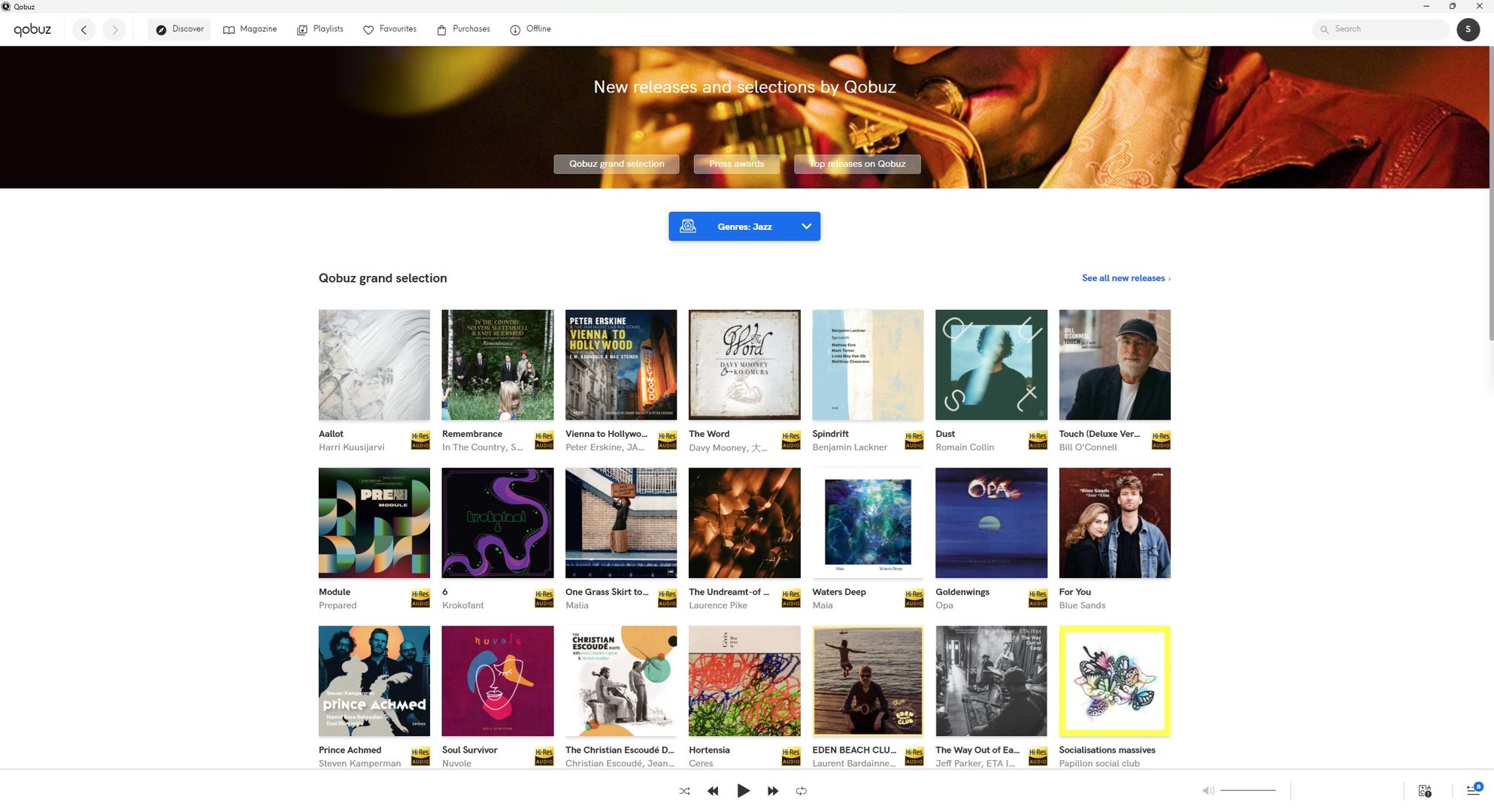Click the Hi-Res Audio badge for Hortensia
Image resolution: width=1494 pixels, height=812 pixels.
point(791,756)
